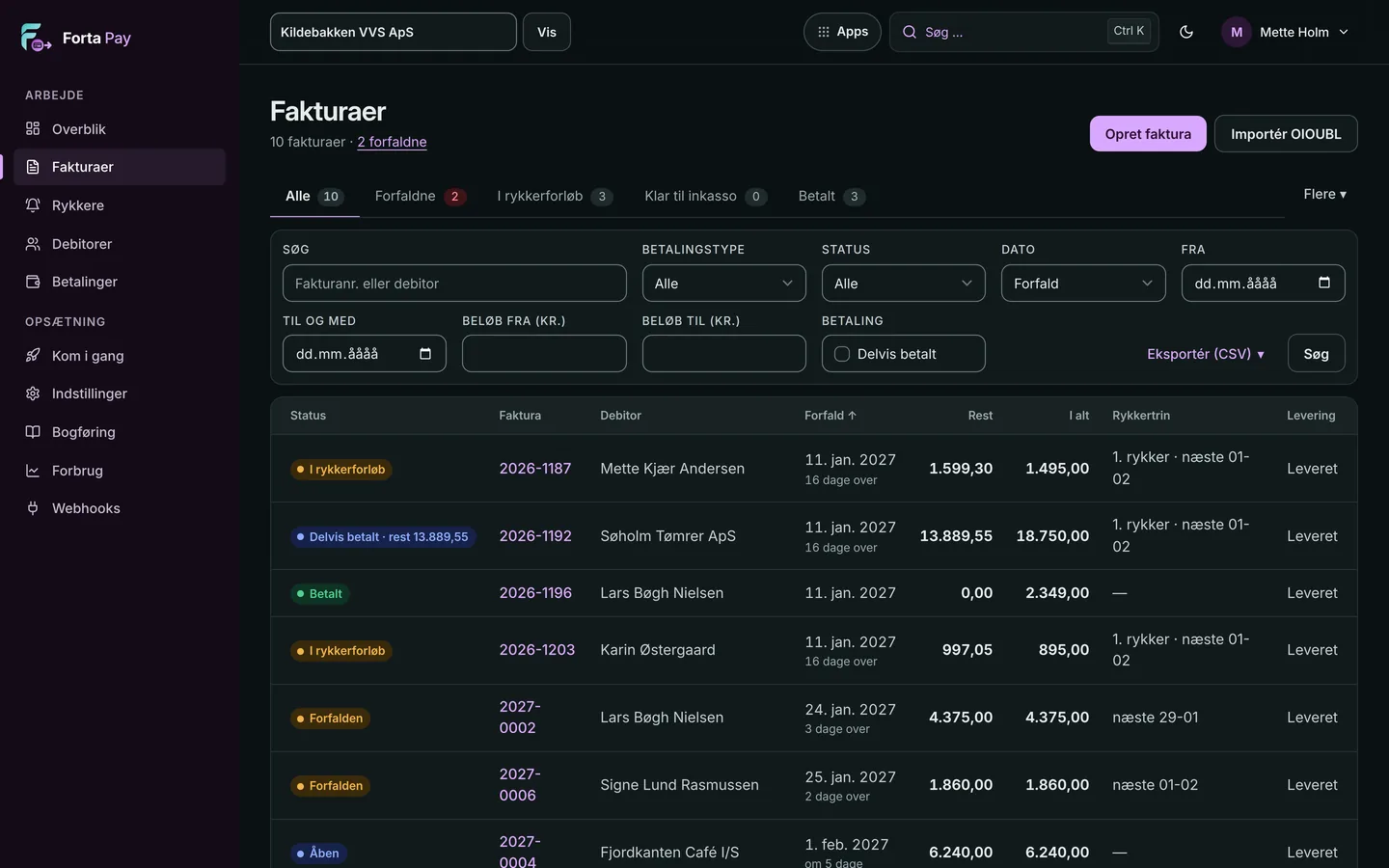Click the search magnifier icon
This screenshot has height=868, width=1389.
point(910,32)
